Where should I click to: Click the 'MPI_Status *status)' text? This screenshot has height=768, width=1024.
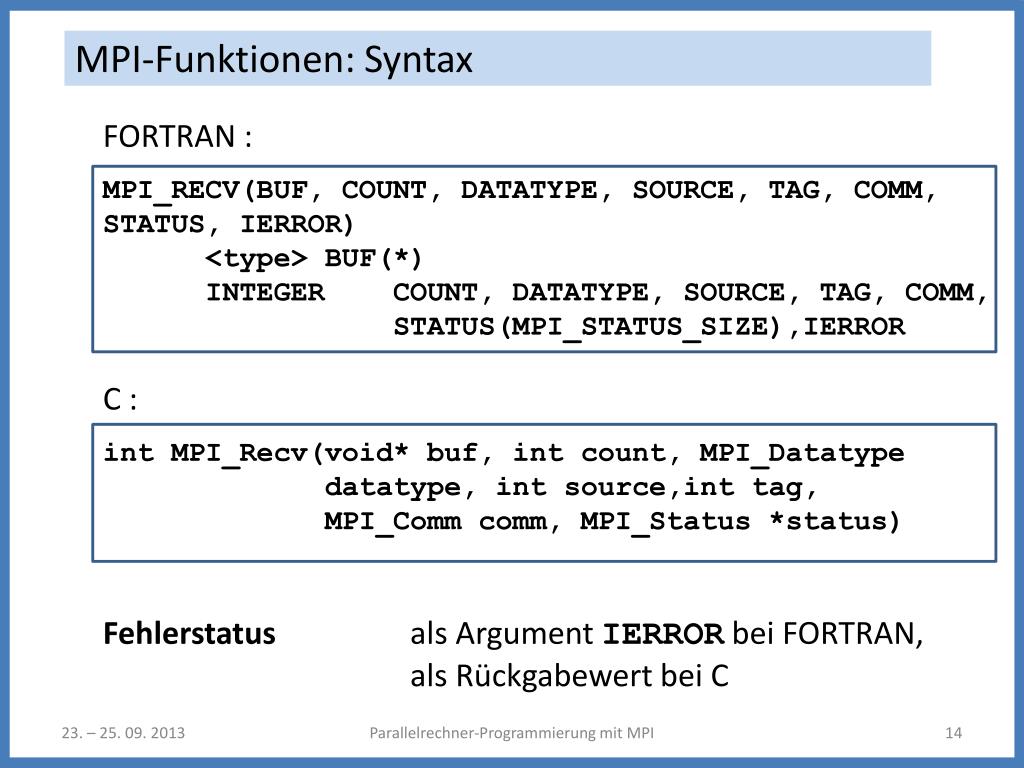point(741,522)
